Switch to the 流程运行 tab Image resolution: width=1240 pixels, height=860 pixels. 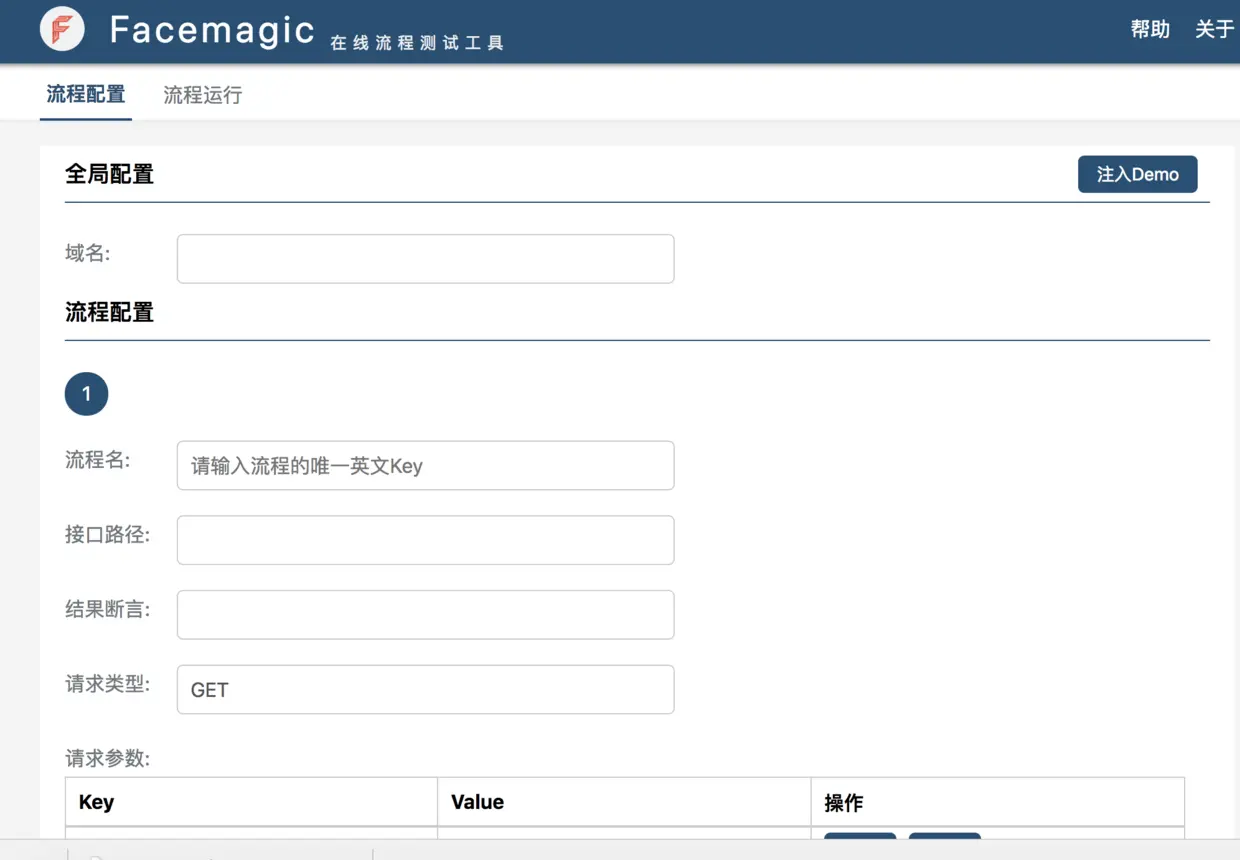[203, 95]
